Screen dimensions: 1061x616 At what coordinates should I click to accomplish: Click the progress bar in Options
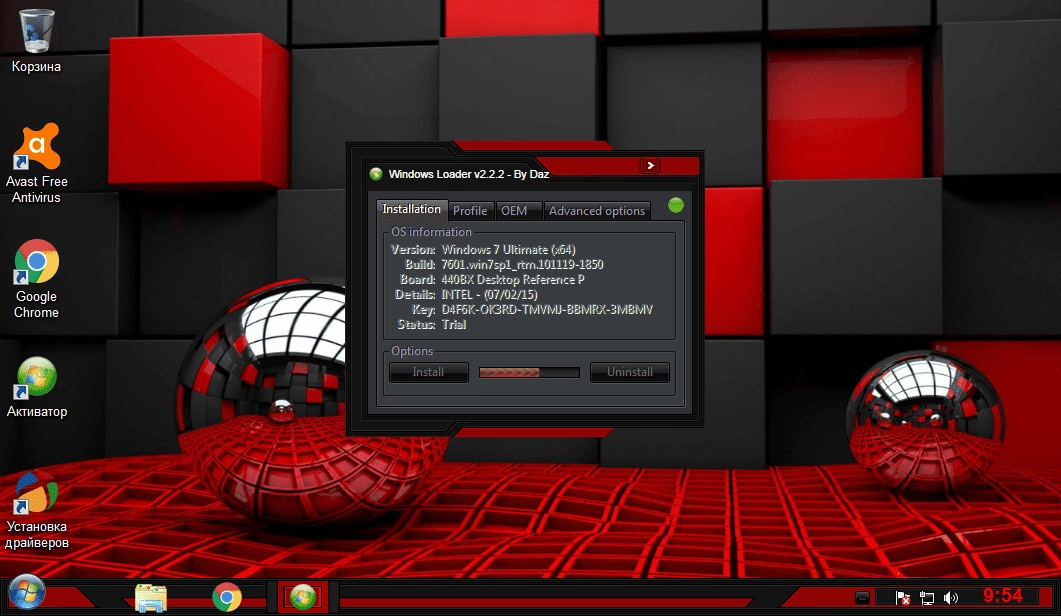(x=529, y=372)
